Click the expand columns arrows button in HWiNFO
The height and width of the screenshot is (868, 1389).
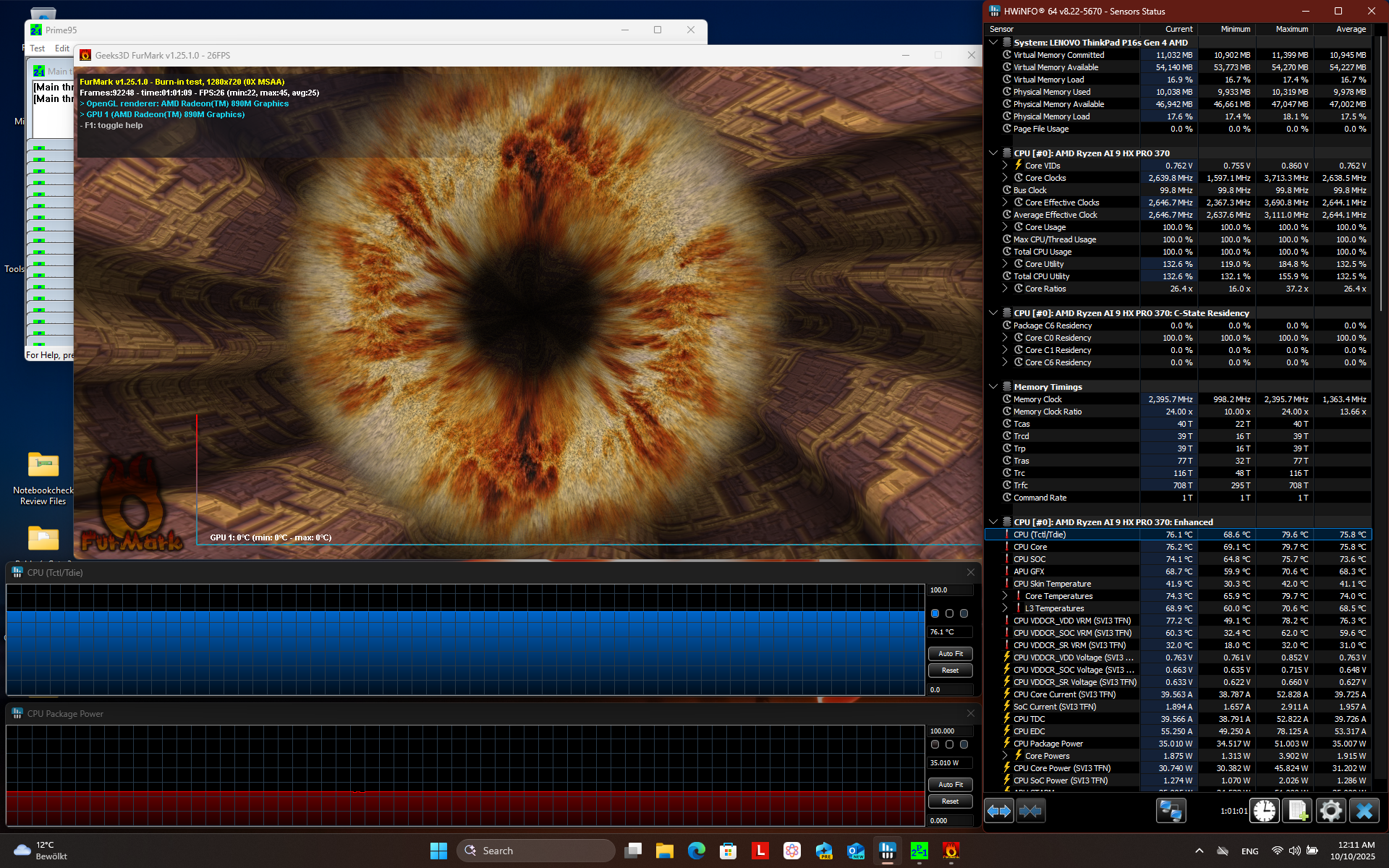[999, 811]
